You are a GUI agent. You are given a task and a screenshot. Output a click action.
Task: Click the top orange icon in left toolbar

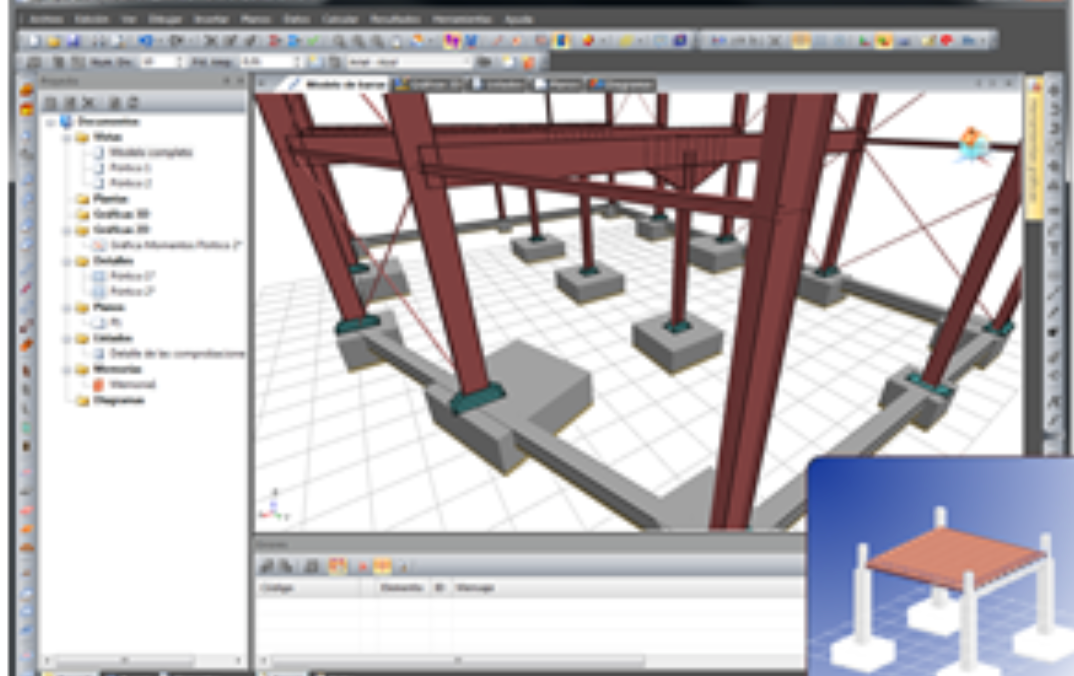point(26,91)
